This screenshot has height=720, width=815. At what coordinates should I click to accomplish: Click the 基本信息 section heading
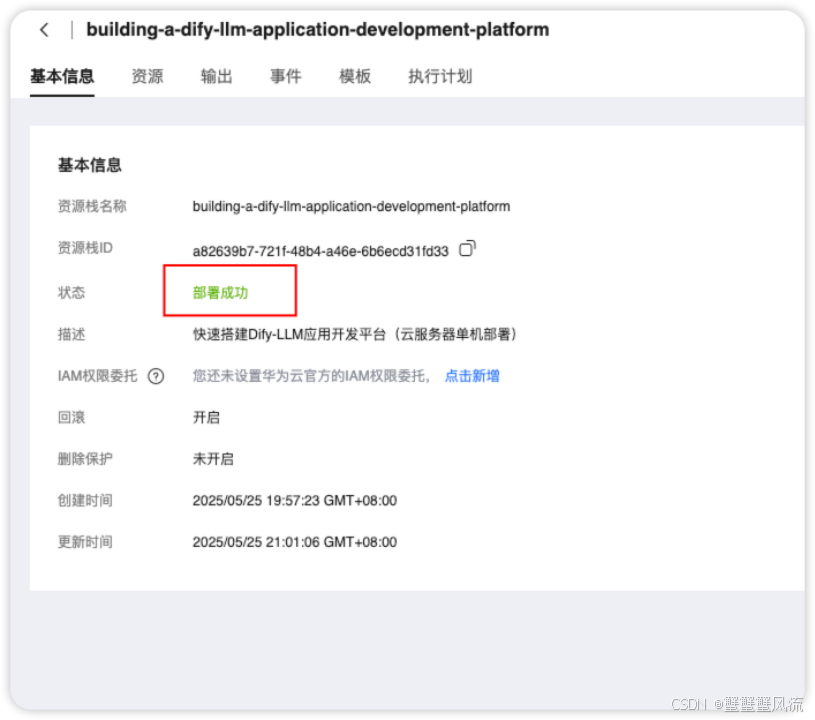[x=89, y=165]
